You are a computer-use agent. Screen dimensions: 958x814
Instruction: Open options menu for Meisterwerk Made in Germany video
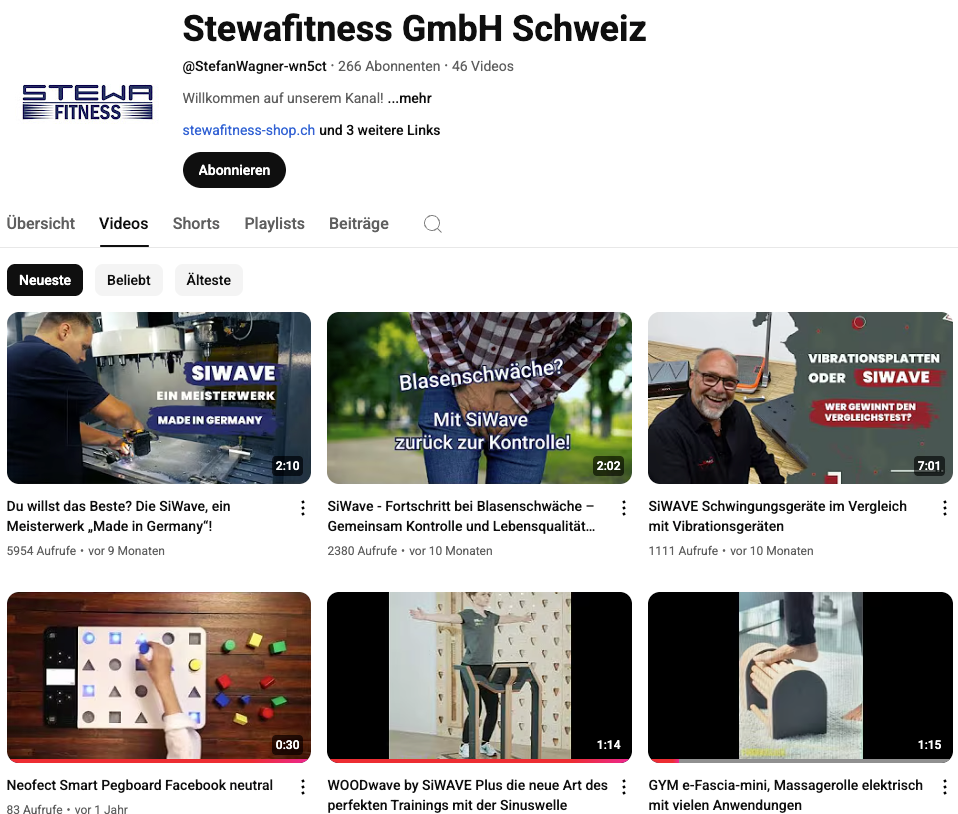coord(303,508)
